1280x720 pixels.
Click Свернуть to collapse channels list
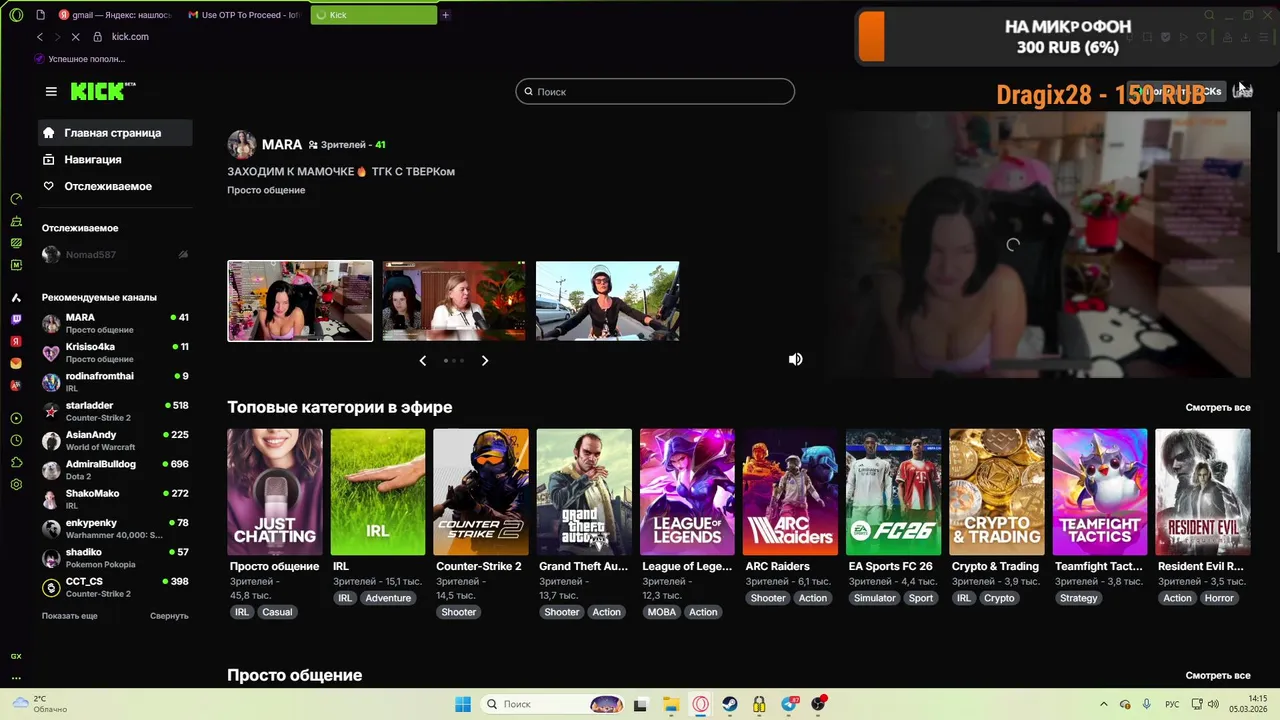tap(169, 616)
